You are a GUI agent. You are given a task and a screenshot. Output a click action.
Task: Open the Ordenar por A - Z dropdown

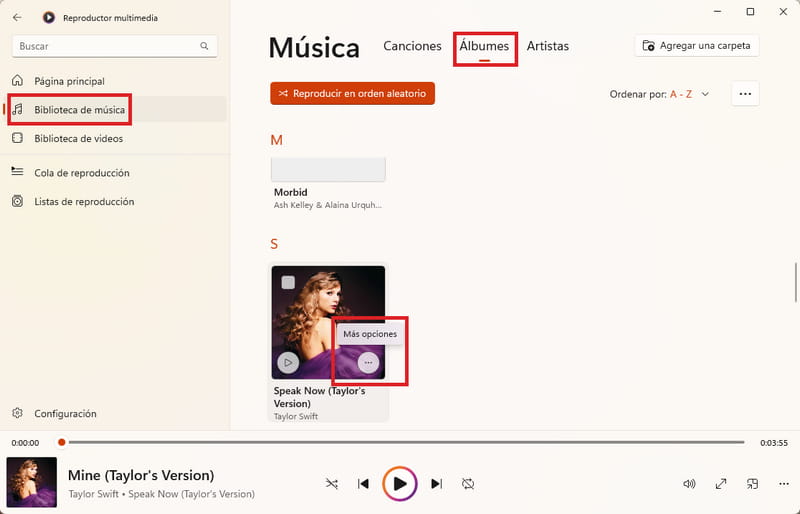659,94
